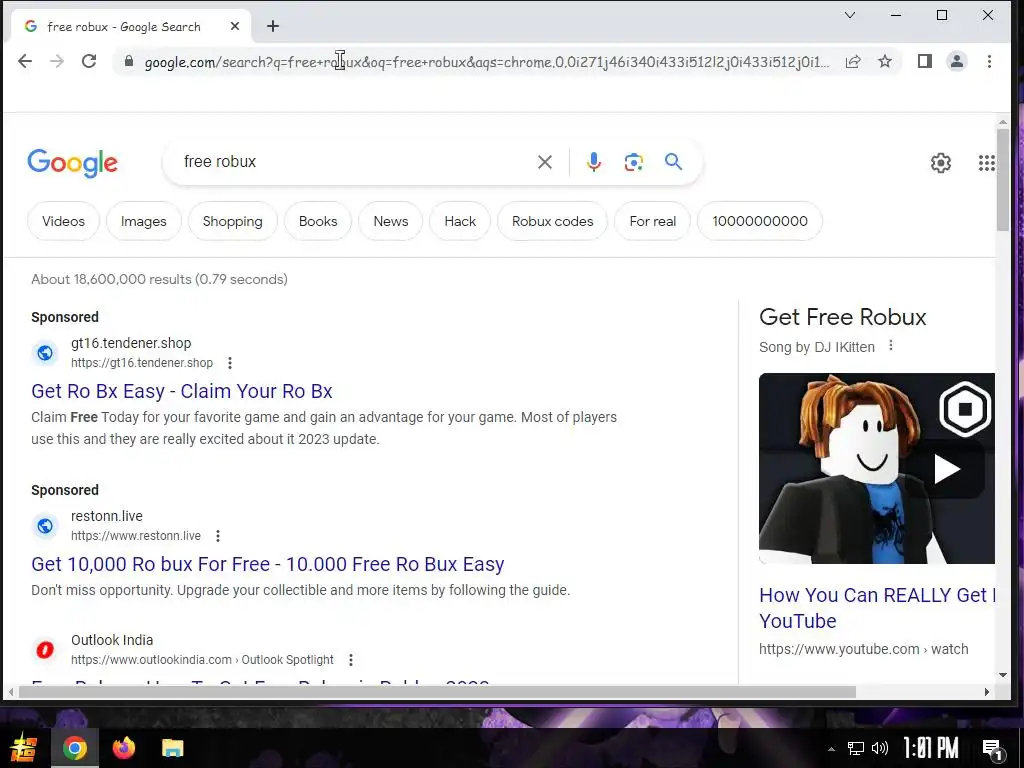The width and height of the screenshot is (1024, 768).
Task: Share this page using the share icon
Action: 853,61
